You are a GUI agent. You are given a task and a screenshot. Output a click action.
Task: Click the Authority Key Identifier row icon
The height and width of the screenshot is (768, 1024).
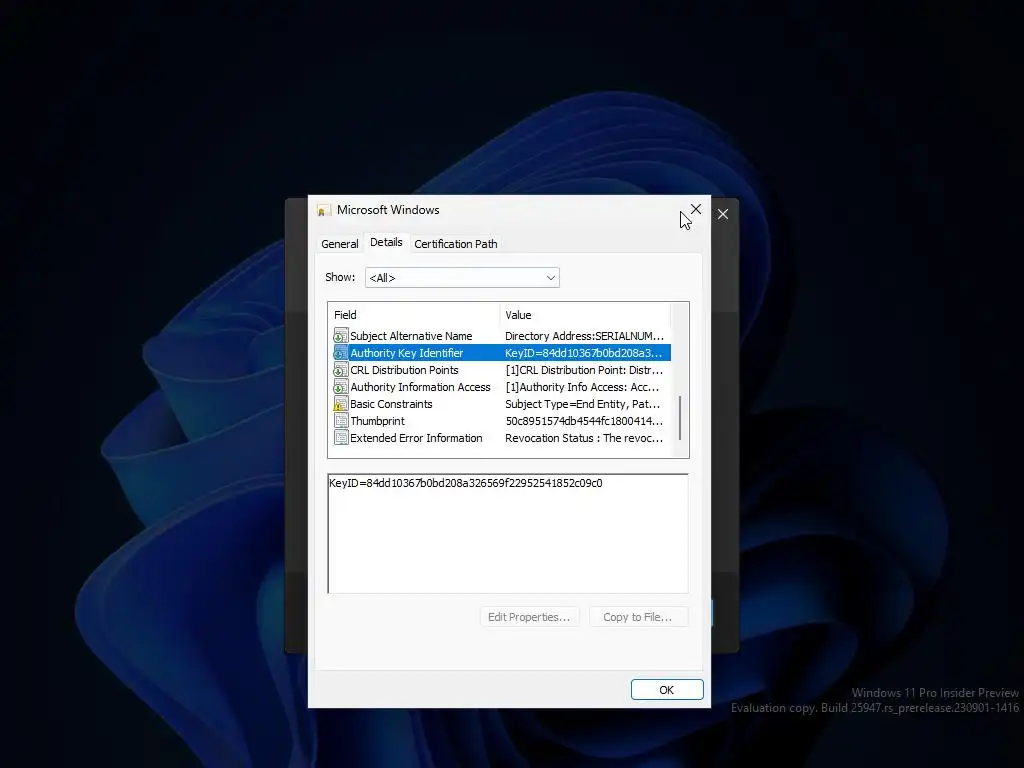pos(340,353)
